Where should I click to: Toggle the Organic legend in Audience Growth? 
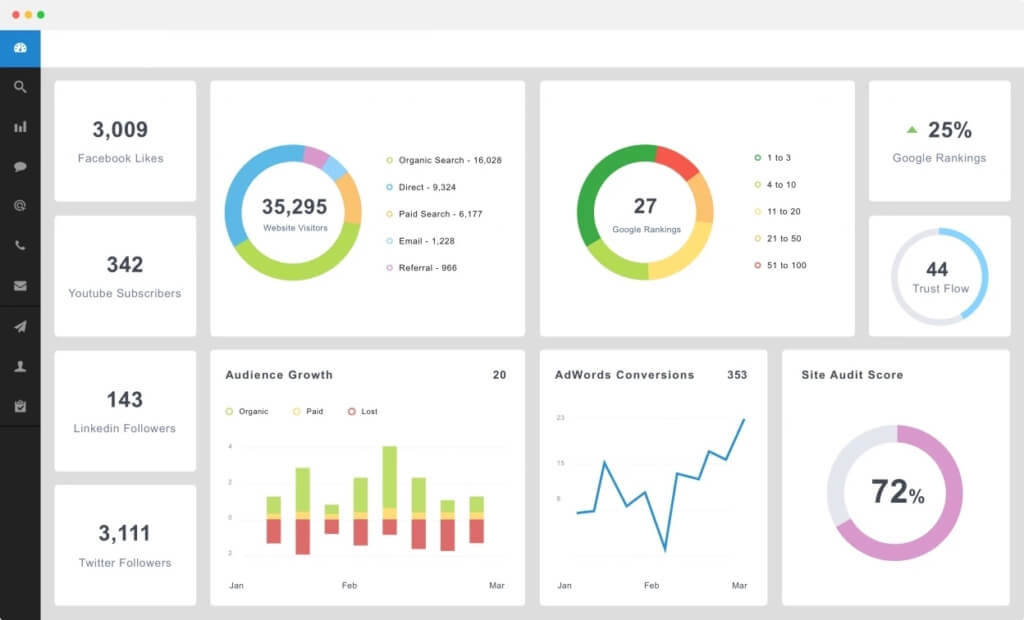pyautogui.click(x=247, y=412)
